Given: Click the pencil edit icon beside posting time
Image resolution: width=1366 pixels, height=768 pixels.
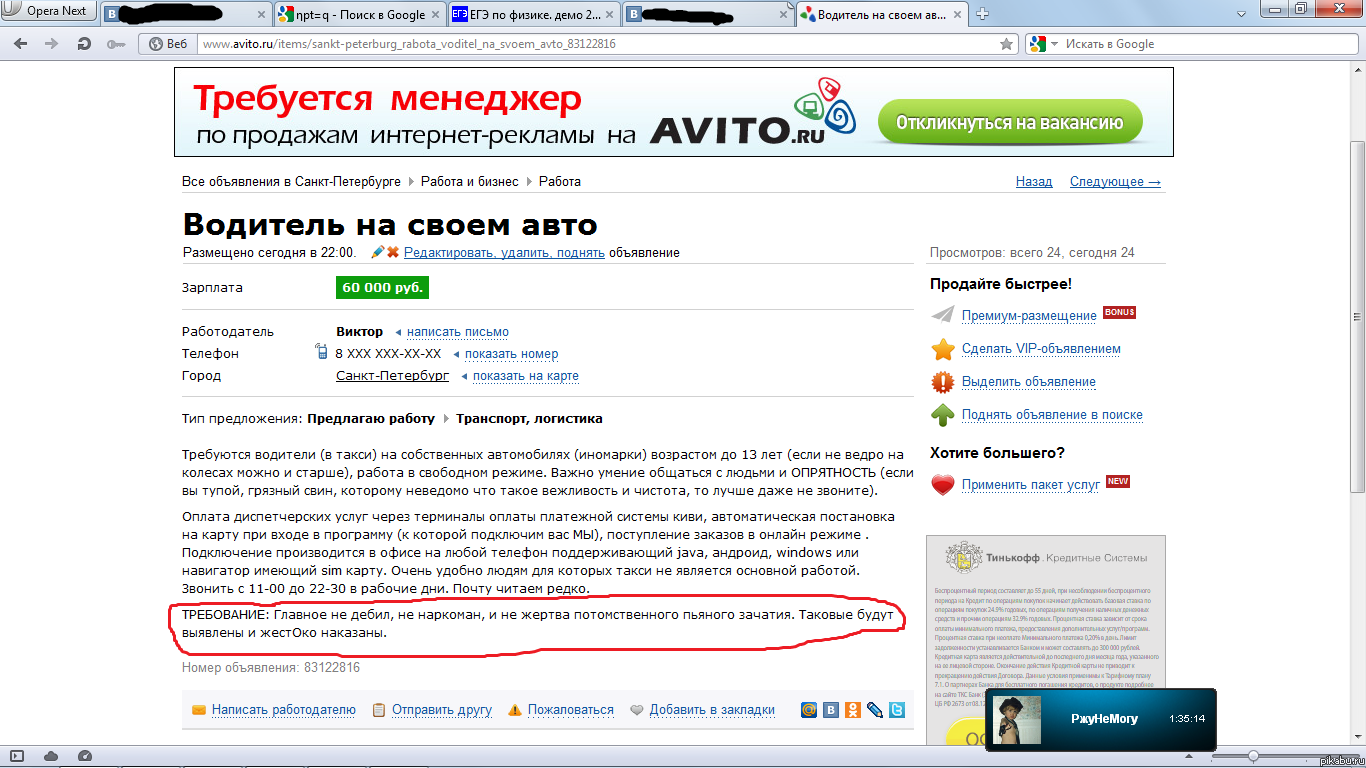Looking at the screenshot, I should pos(377,253).
